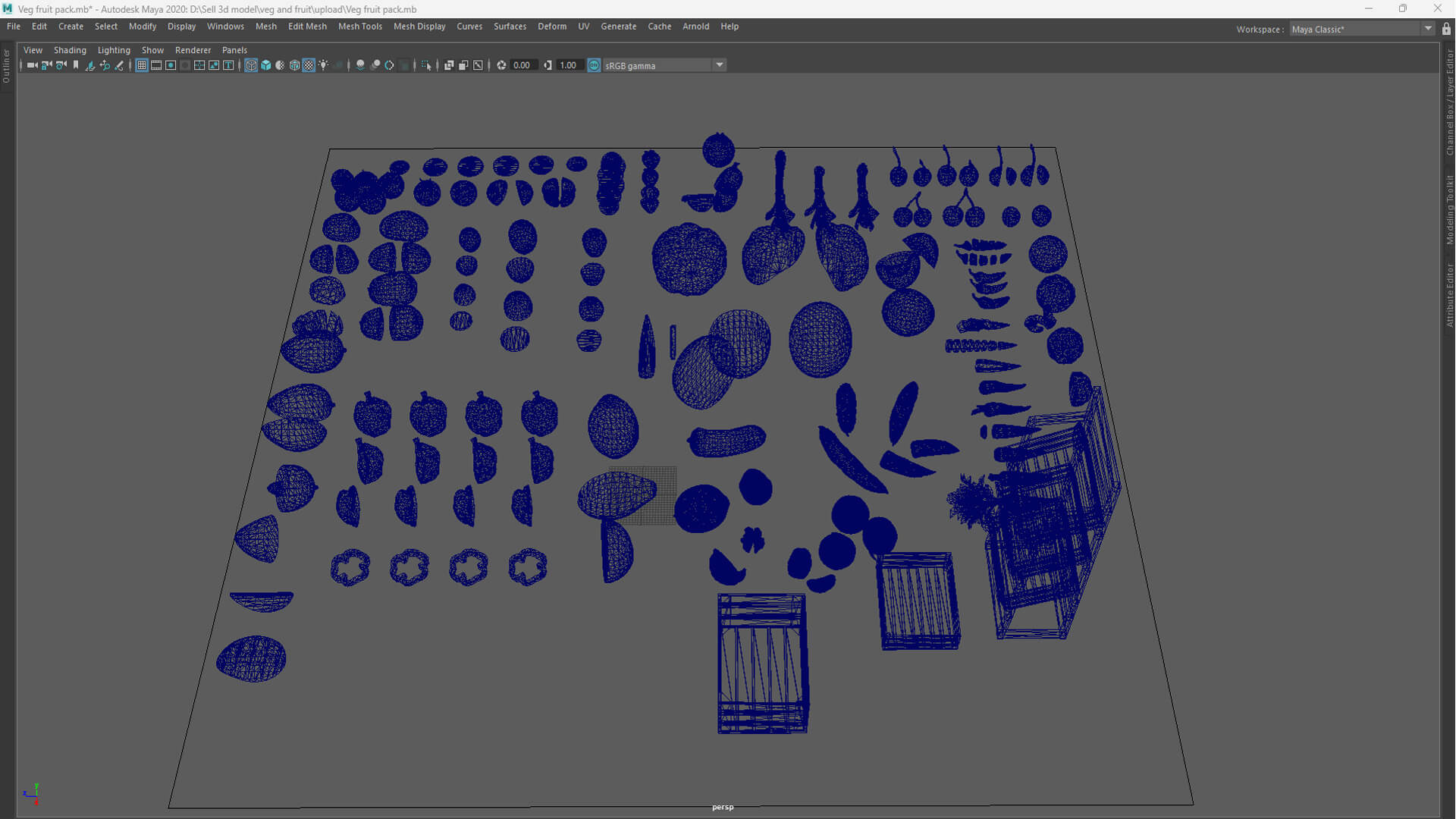The width and height of the screenshot is (1456, 819).
Task: Toggle Use All Lights icon
Action: pos(323,65)
